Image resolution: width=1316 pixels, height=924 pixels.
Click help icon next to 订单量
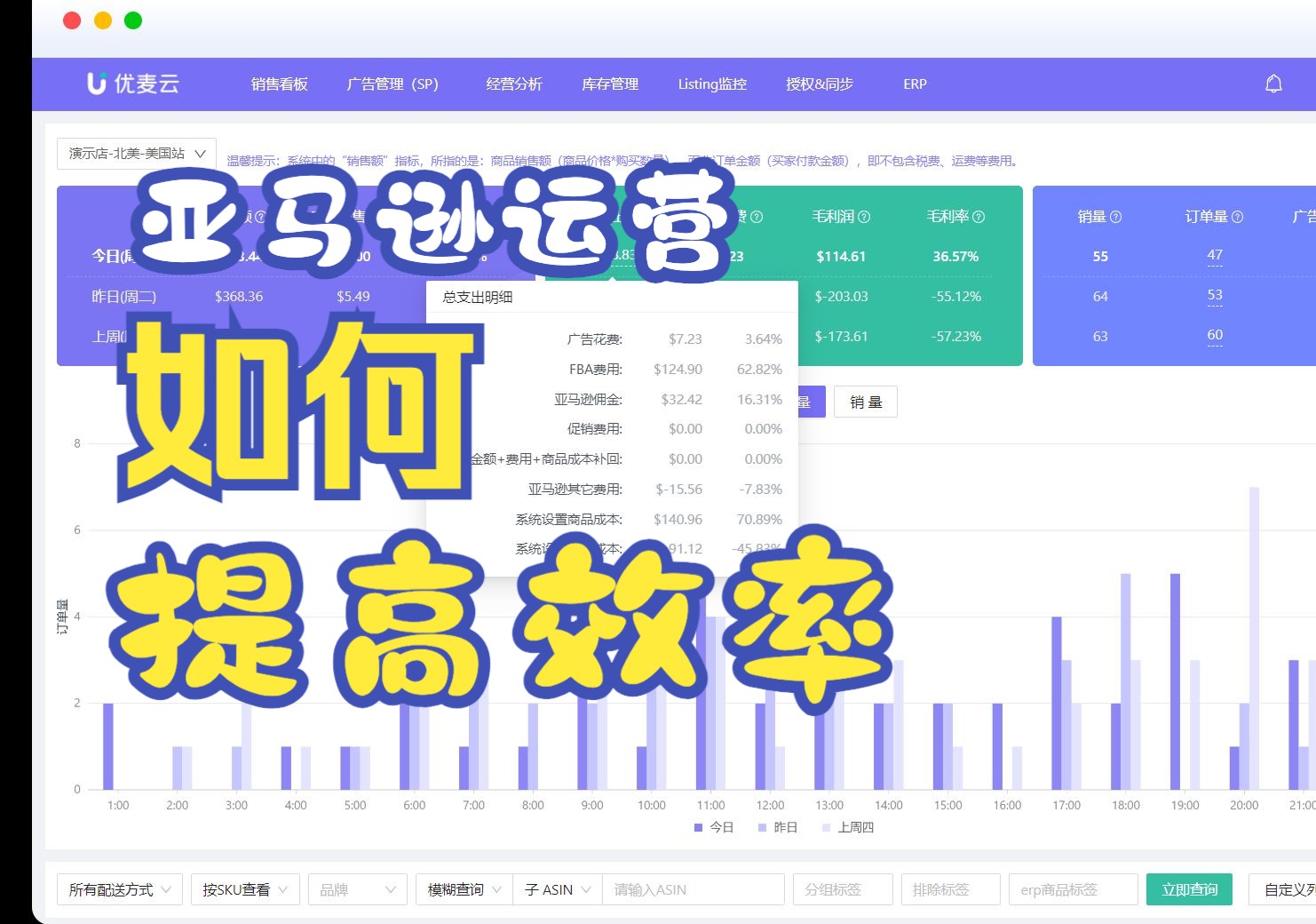pyautogui.click(x=1238, y=217)
